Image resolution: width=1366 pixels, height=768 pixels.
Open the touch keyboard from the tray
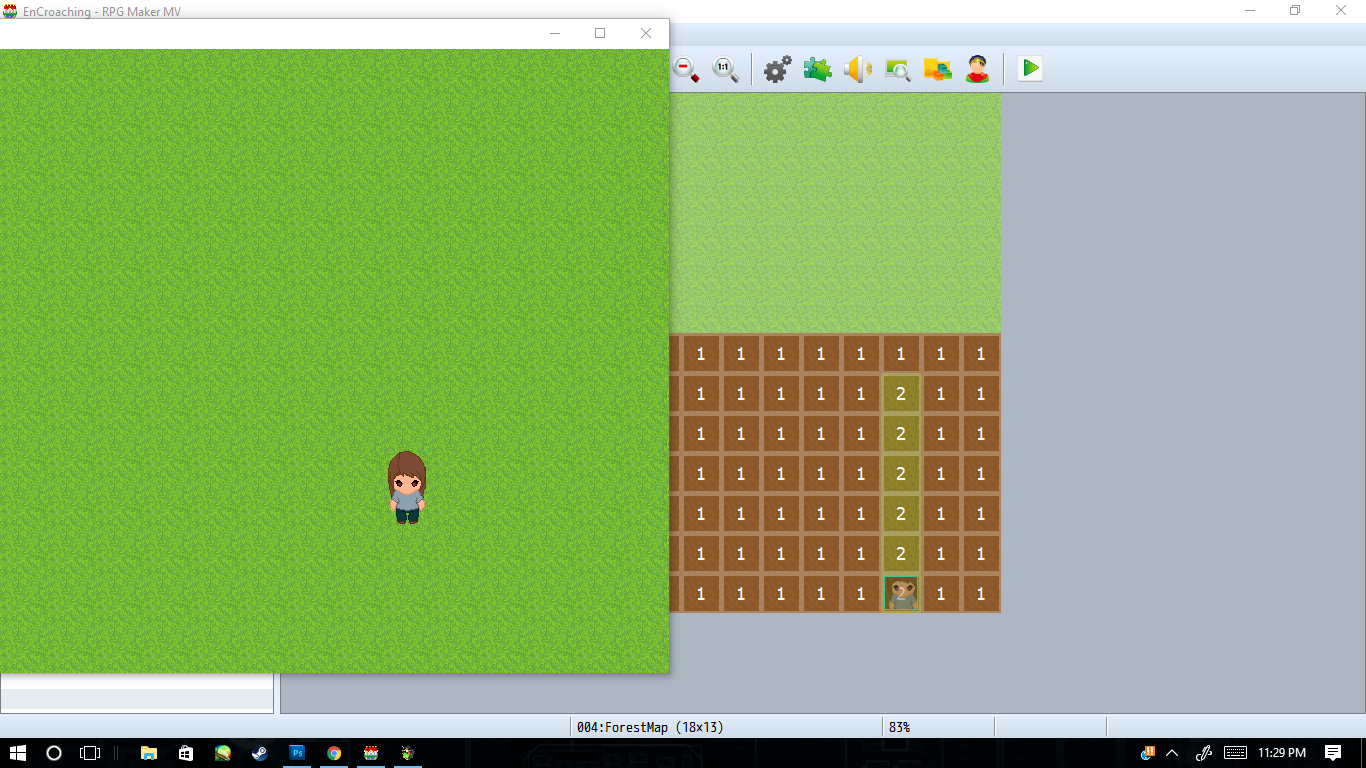point(1235,753)
